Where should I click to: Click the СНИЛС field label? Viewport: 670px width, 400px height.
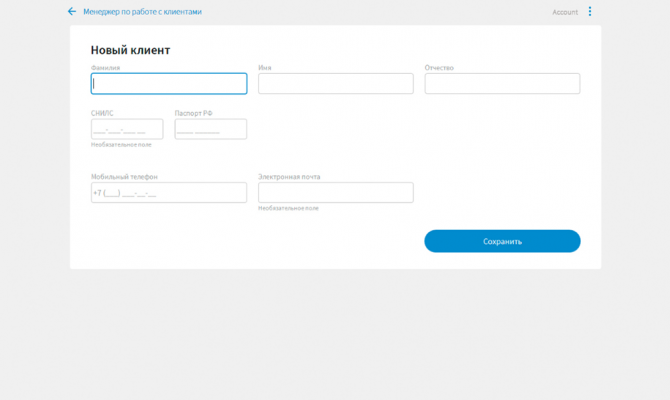[102, 113]
